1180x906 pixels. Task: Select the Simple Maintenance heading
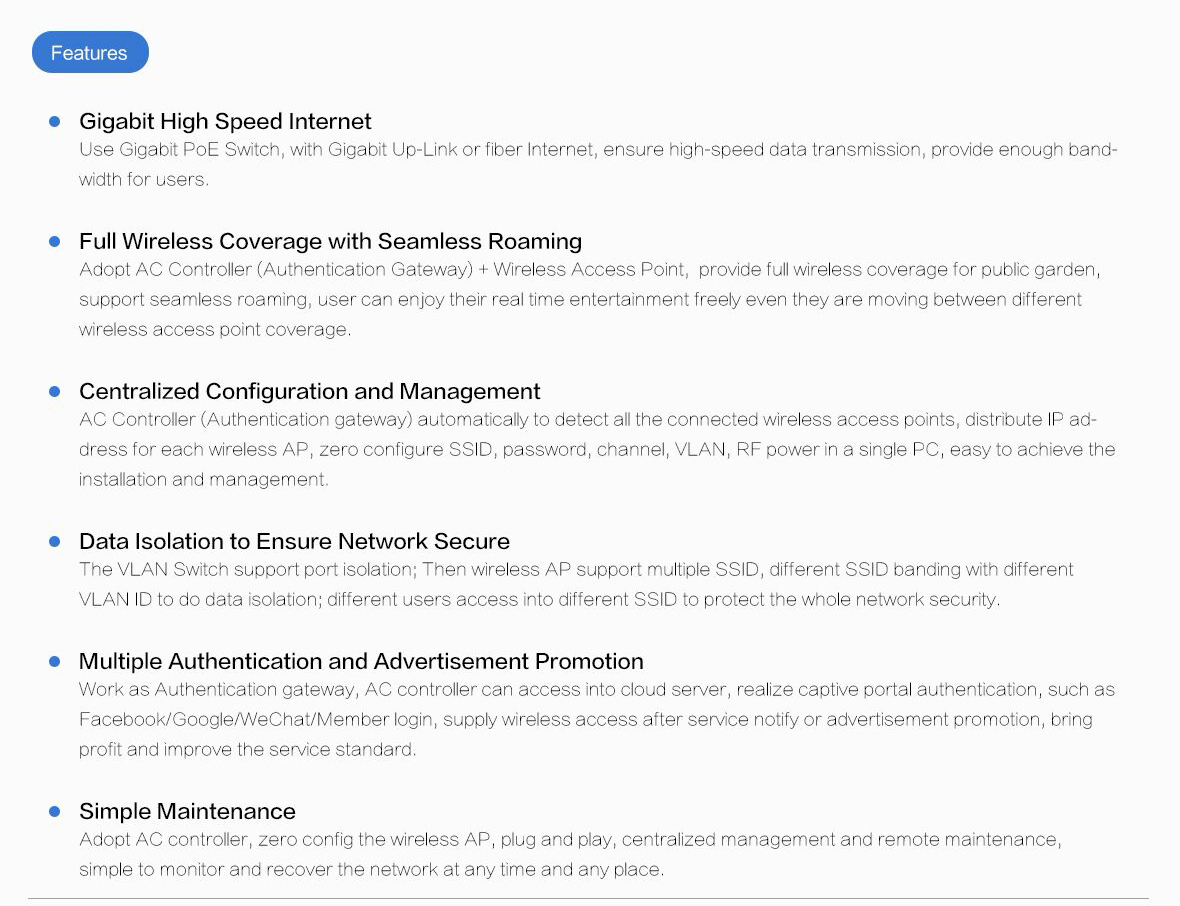(187, 811)
